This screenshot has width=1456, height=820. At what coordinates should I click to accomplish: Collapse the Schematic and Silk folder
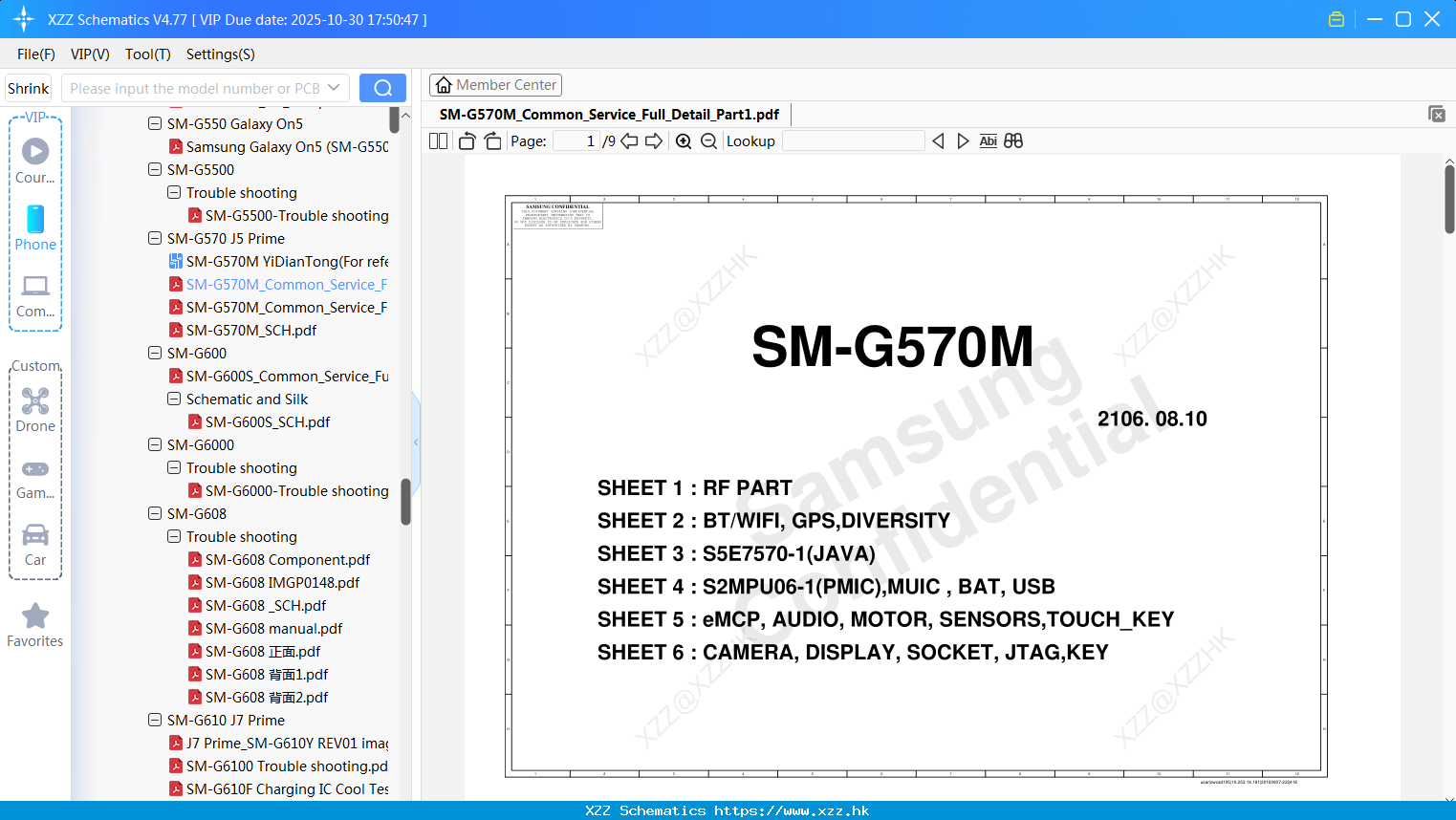pyautogui.click(x=174, y=399)
